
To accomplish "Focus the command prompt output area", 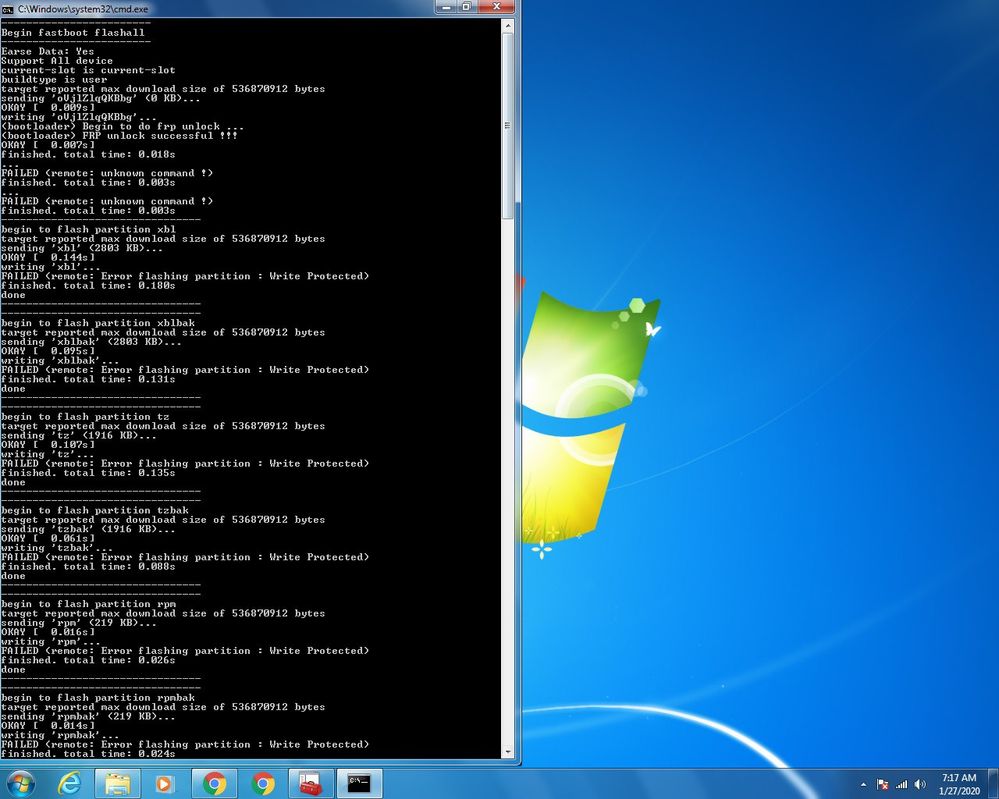I will (250, 400).
